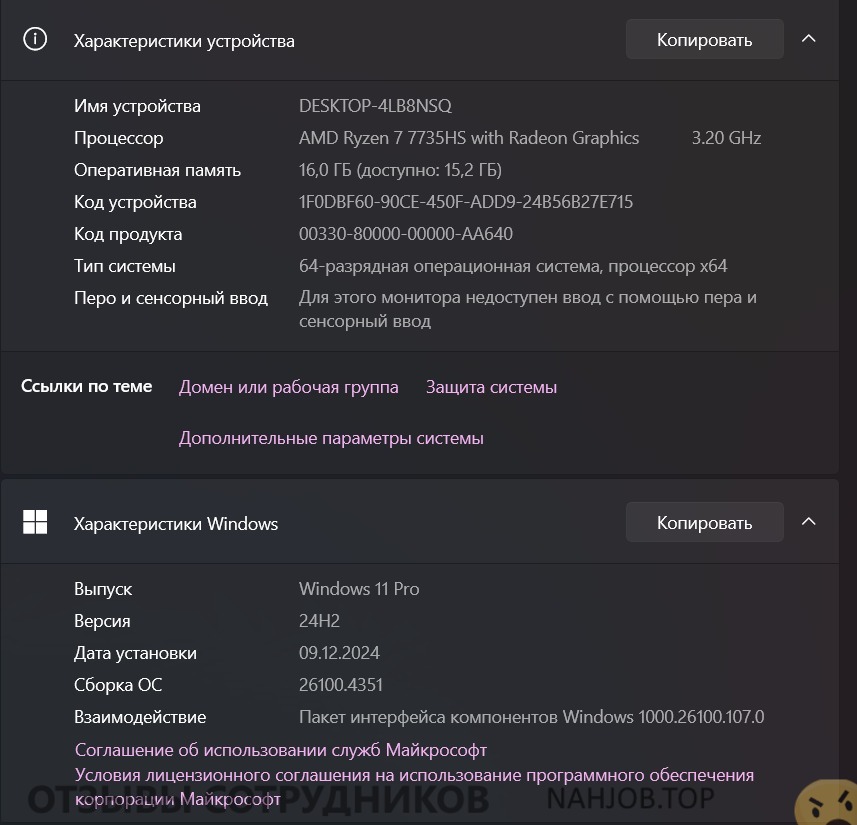Click the Характеристики Windows header

click(176, 524)
